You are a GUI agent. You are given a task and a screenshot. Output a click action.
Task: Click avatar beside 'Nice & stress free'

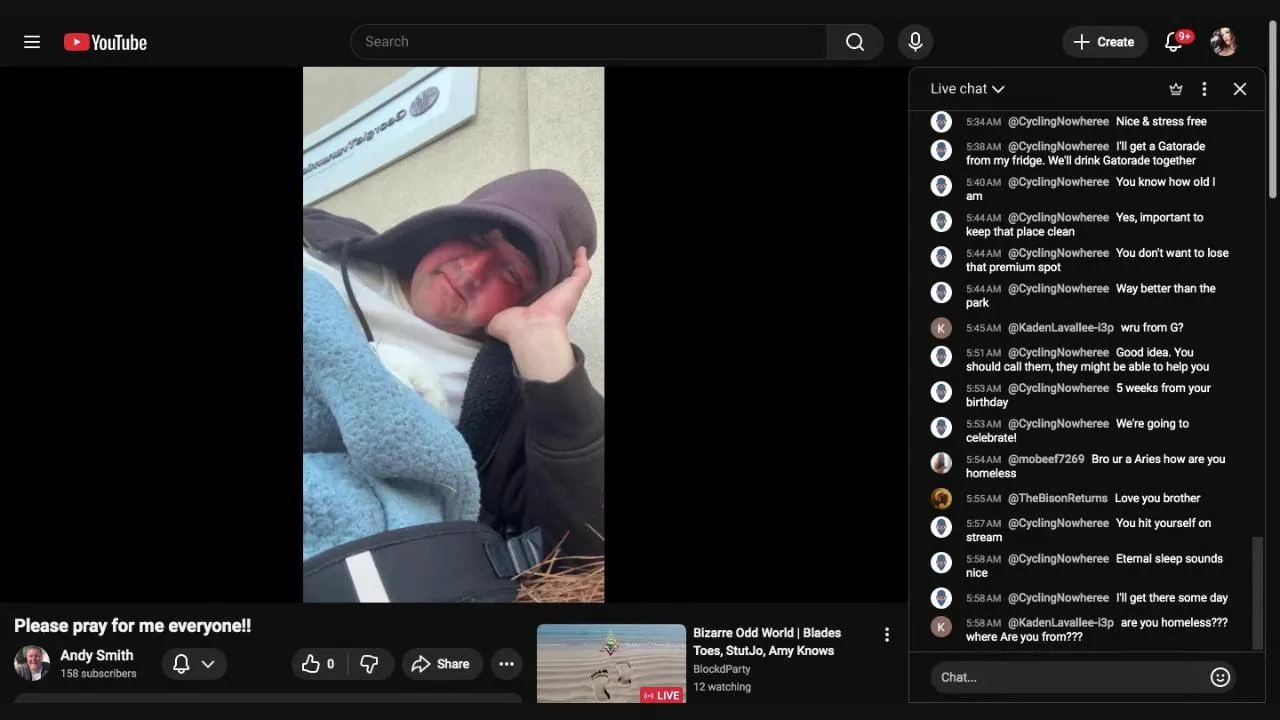pyautogui.click(x=941, y=122)
